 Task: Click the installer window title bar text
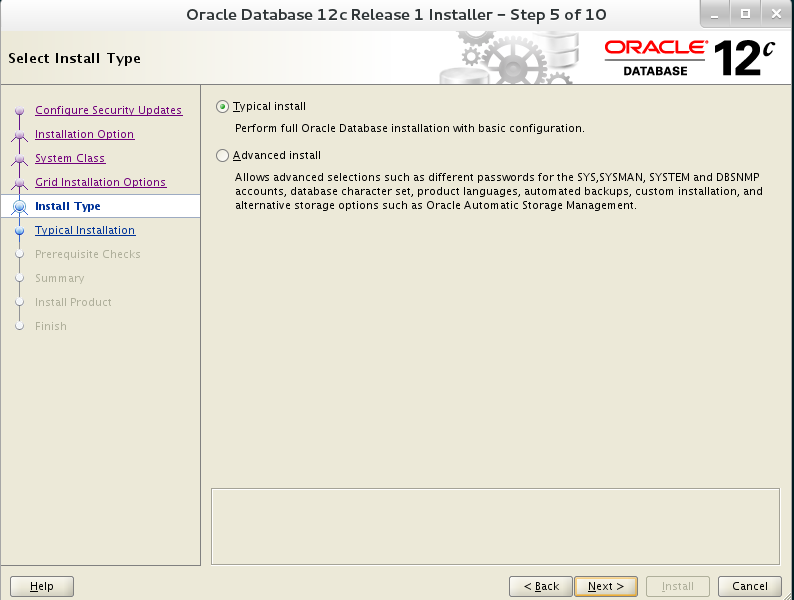pyautogui.click(x=396, y=15)
